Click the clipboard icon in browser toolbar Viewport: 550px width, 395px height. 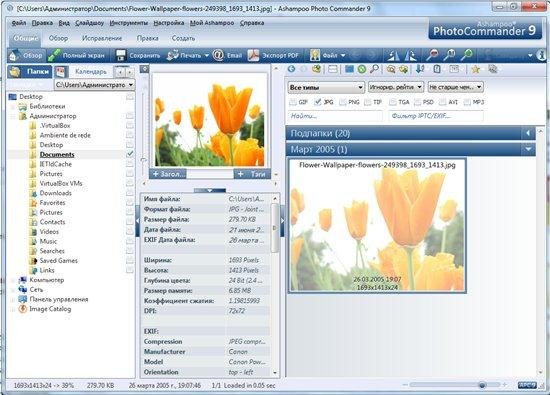coord(437,69)
